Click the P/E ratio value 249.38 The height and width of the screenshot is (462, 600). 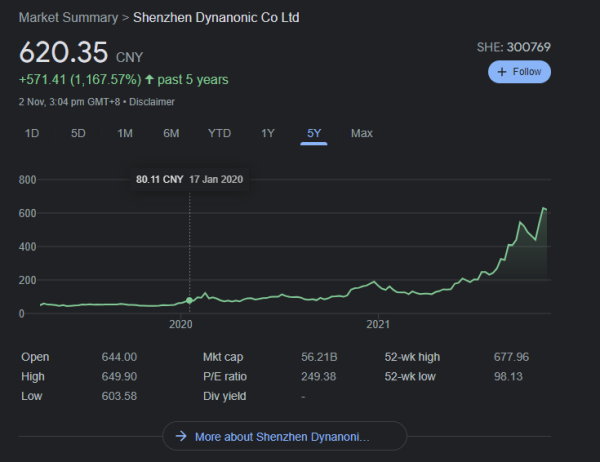click(318, 377)
